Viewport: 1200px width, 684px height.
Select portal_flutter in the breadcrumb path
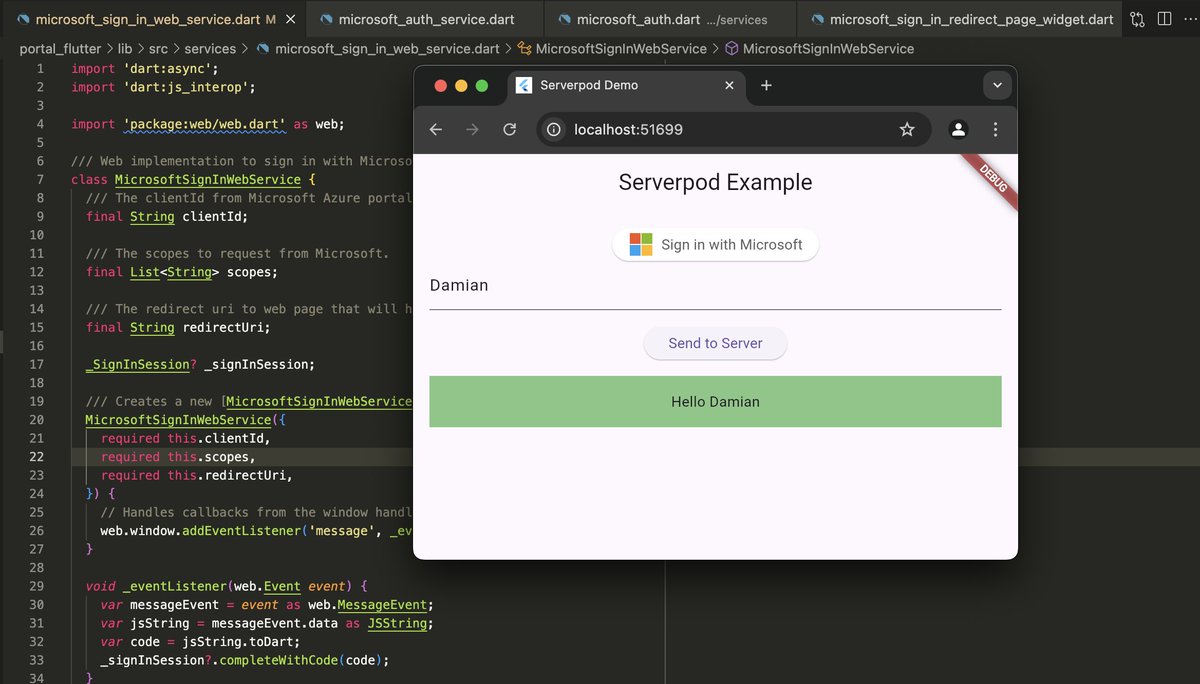coord(59,48)
